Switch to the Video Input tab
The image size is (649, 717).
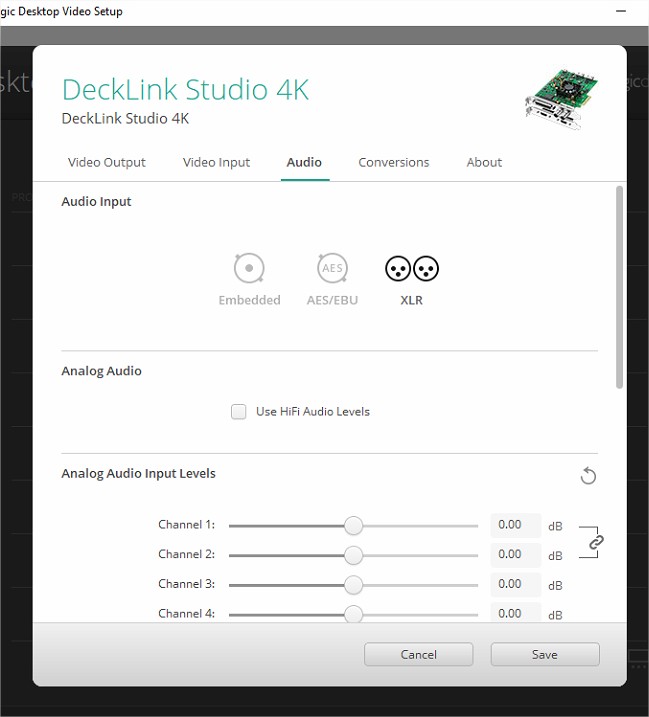click(x=216, y=162)
